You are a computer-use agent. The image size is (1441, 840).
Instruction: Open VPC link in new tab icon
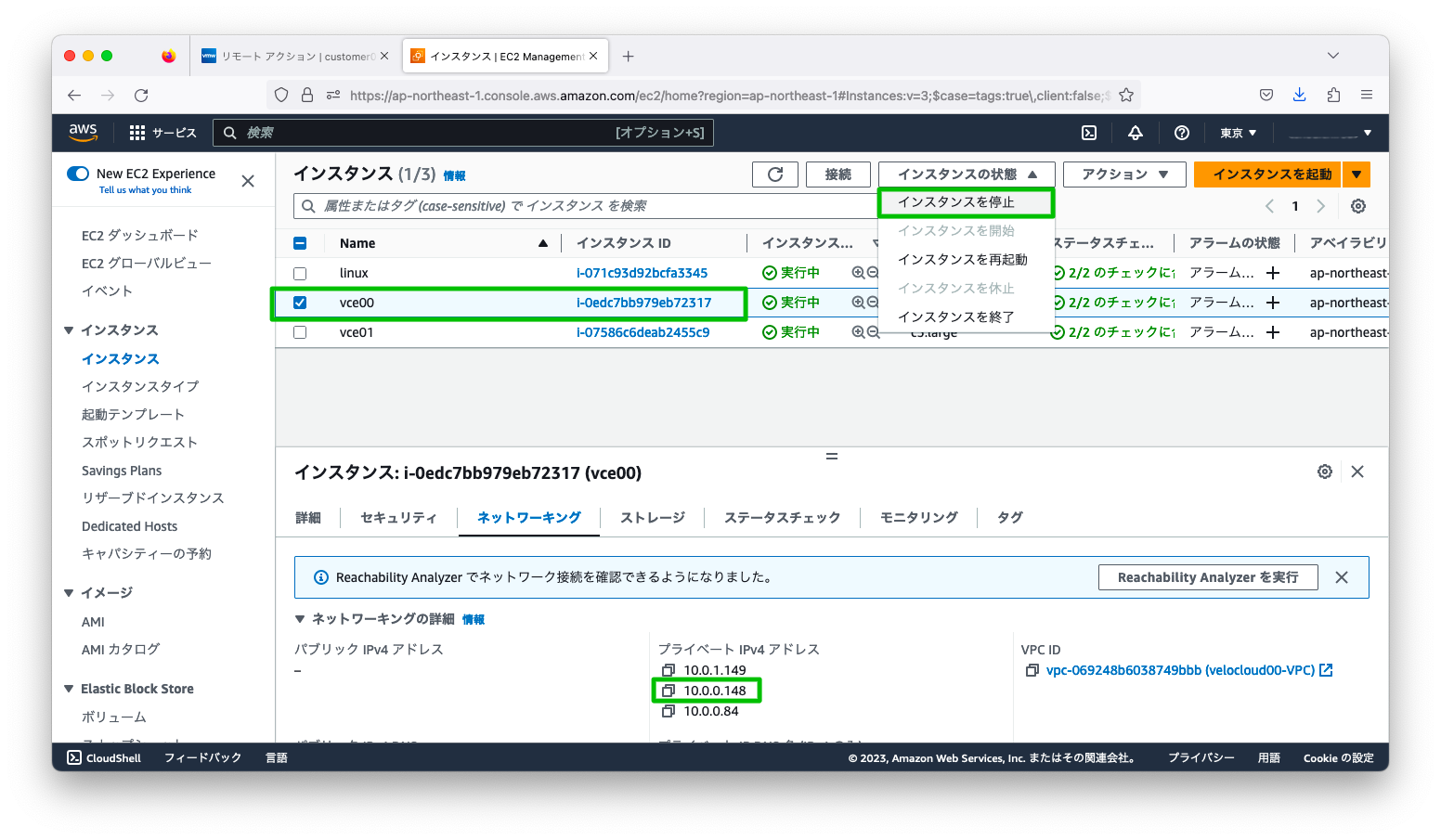tap(1326, 670)
